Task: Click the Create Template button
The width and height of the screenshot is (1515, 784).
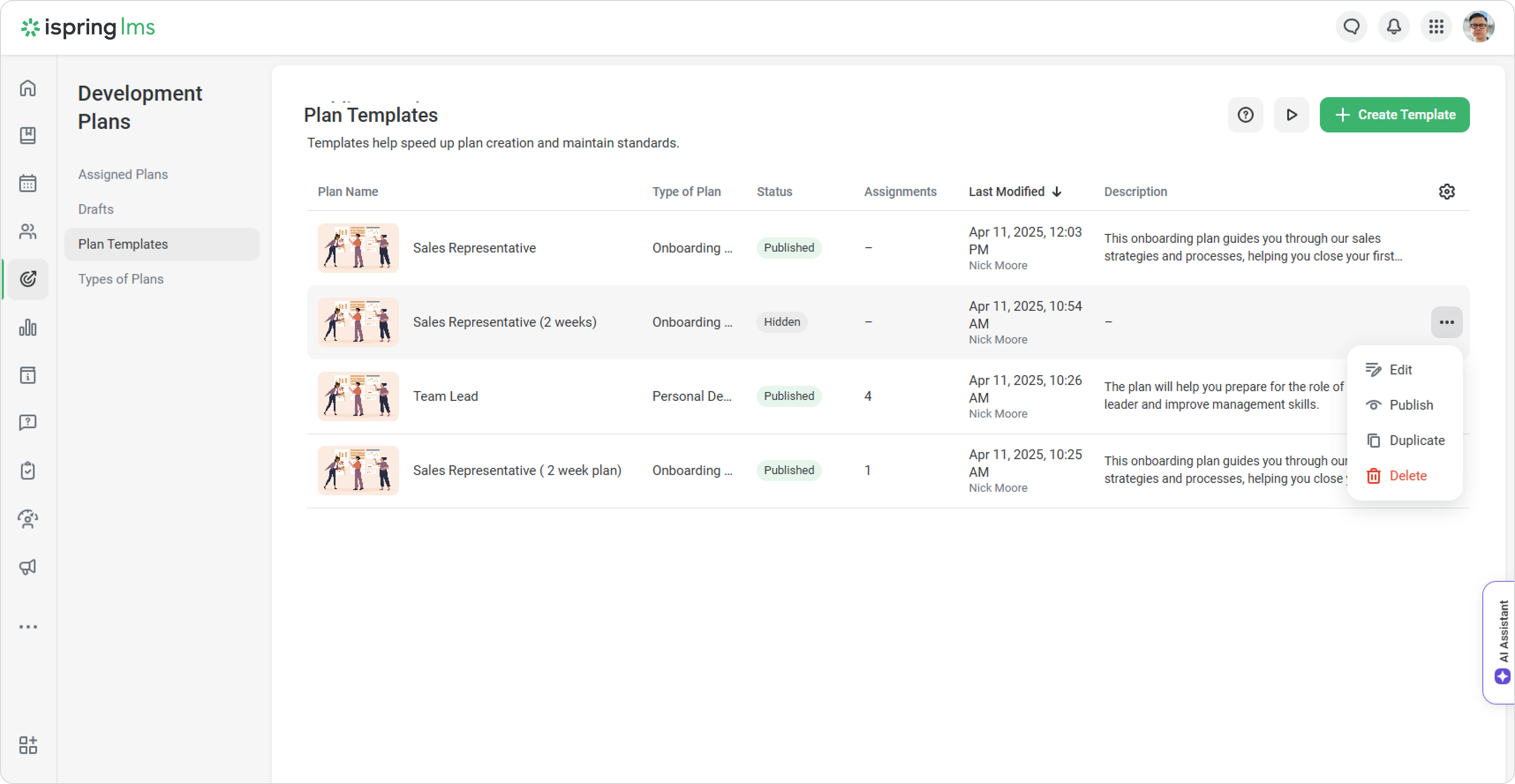Action: point(1394,115)
